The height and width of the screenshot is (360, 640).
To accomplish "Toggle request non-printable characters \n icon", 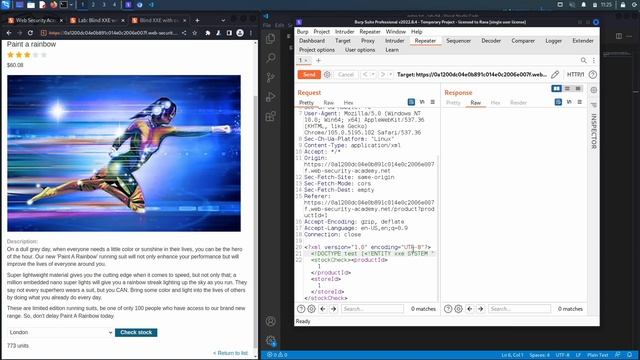I will (422, 102).
